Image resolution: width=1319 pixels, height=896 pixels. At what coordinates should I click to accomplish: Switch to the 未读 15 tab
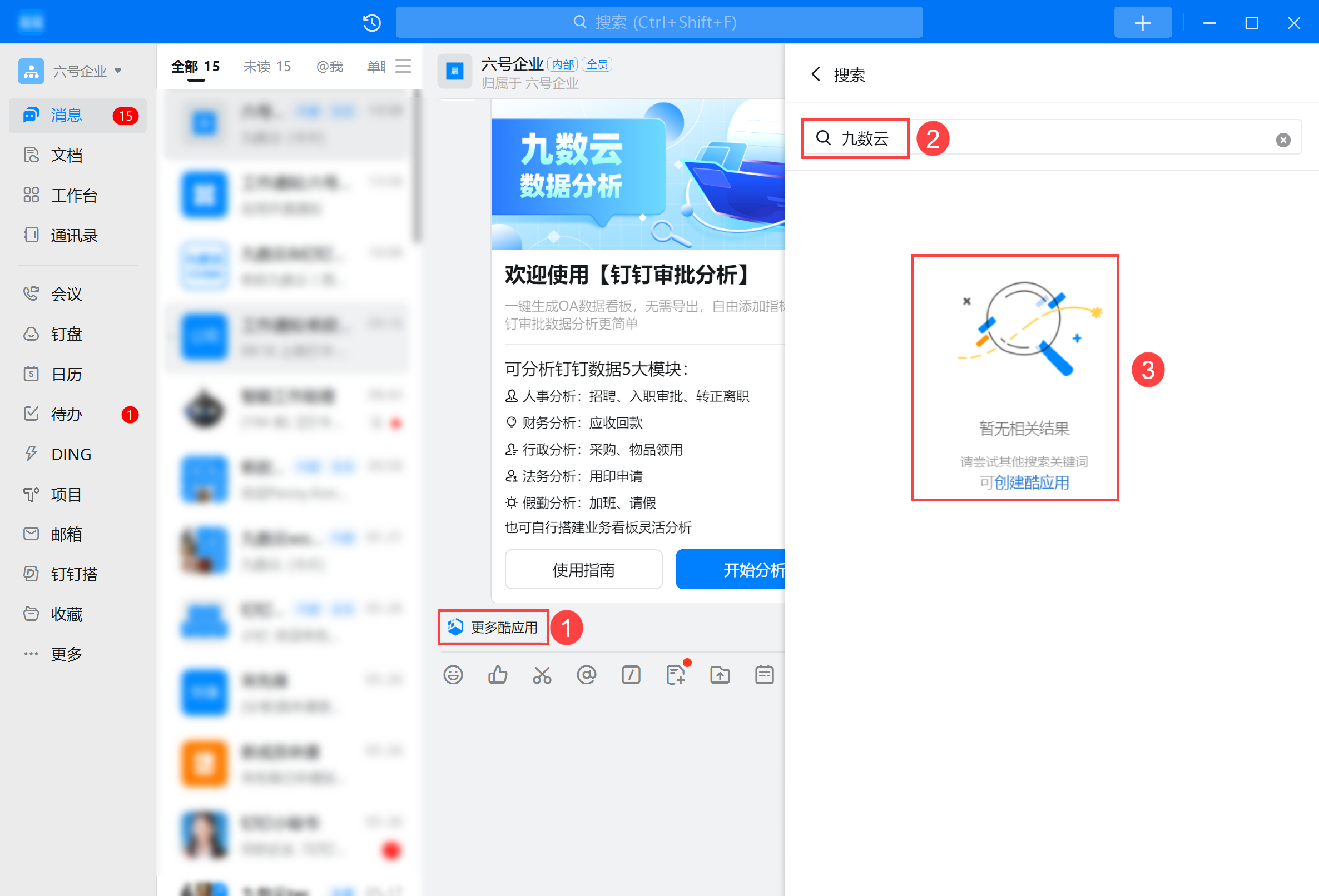coord(267,66)
